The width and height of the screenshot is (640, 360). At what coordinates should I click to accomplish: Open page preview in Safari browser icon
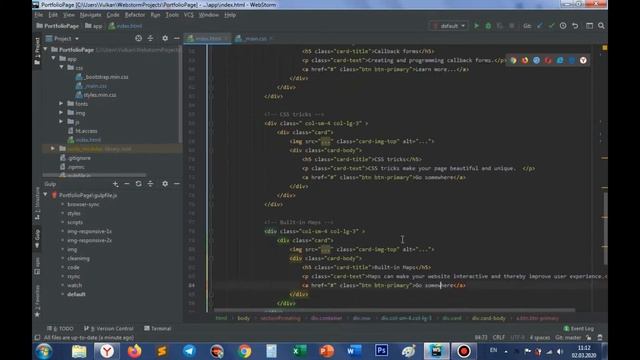tap(536, 60)
